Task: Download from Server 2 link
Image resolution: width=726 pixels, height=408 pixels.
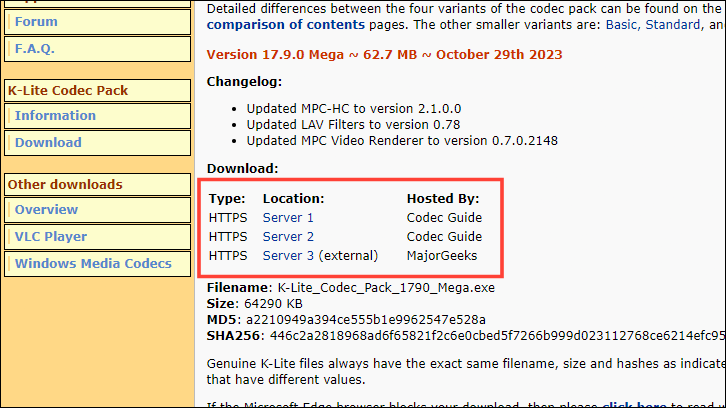Action: pos(288,237)
